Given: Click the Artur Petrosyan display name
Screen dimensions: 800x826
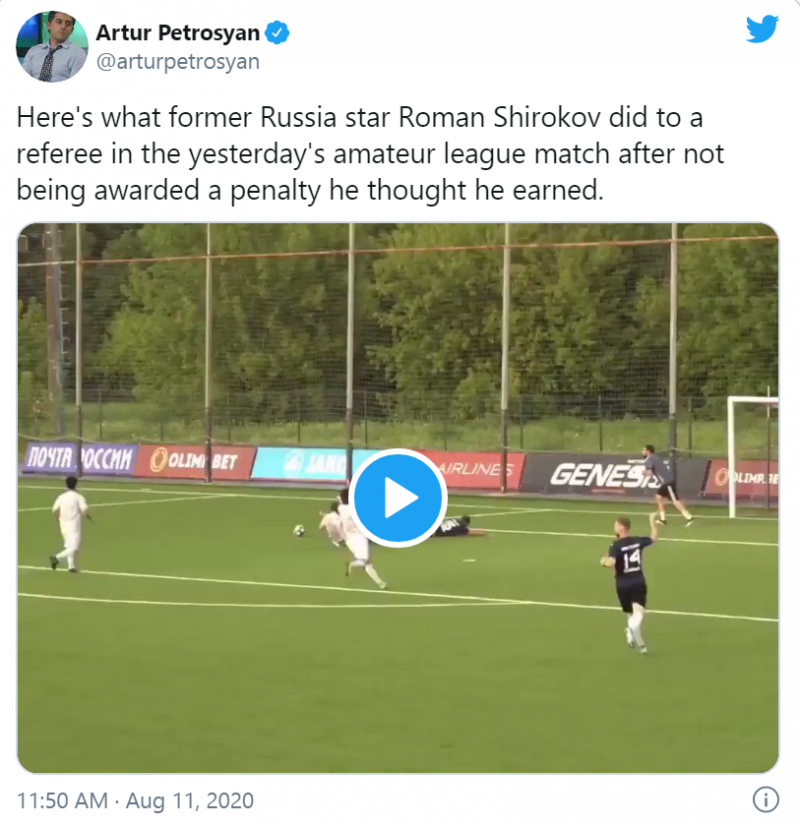Looking at the screenshot, I should [177, 33].
